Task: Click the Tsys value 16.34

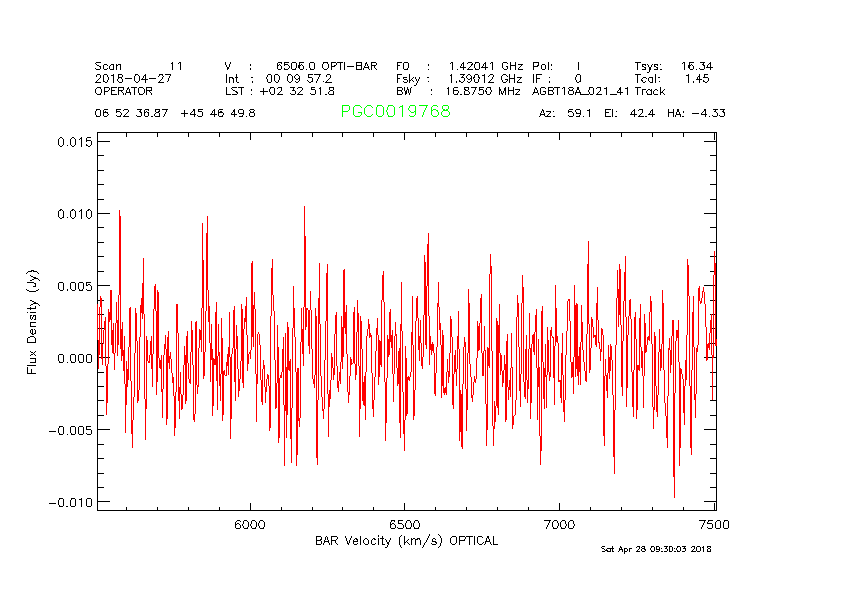Action: 696,66
